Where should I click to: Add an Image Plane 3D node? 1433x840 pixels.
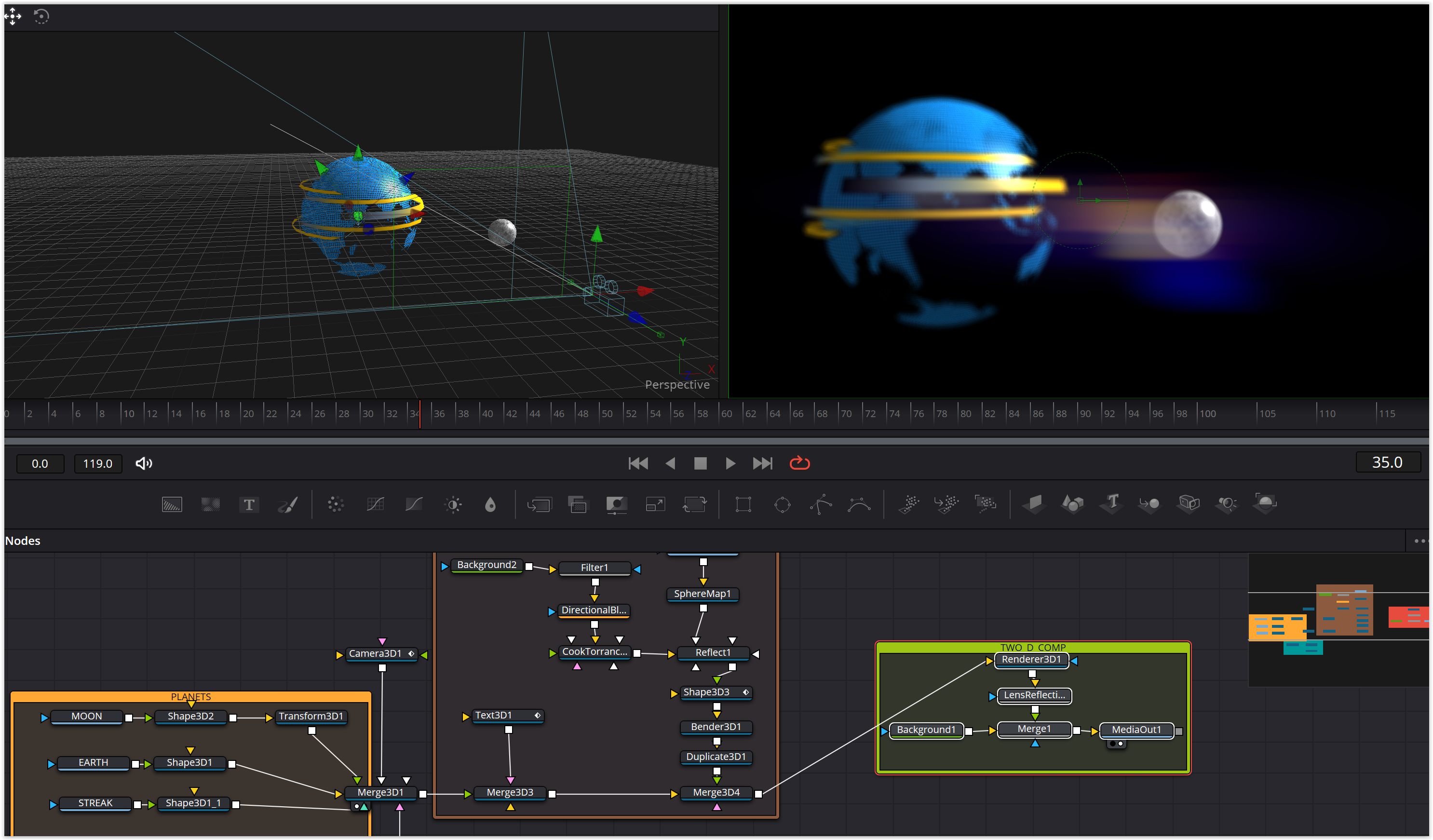pyautogui.click(x=1034, y=504)
